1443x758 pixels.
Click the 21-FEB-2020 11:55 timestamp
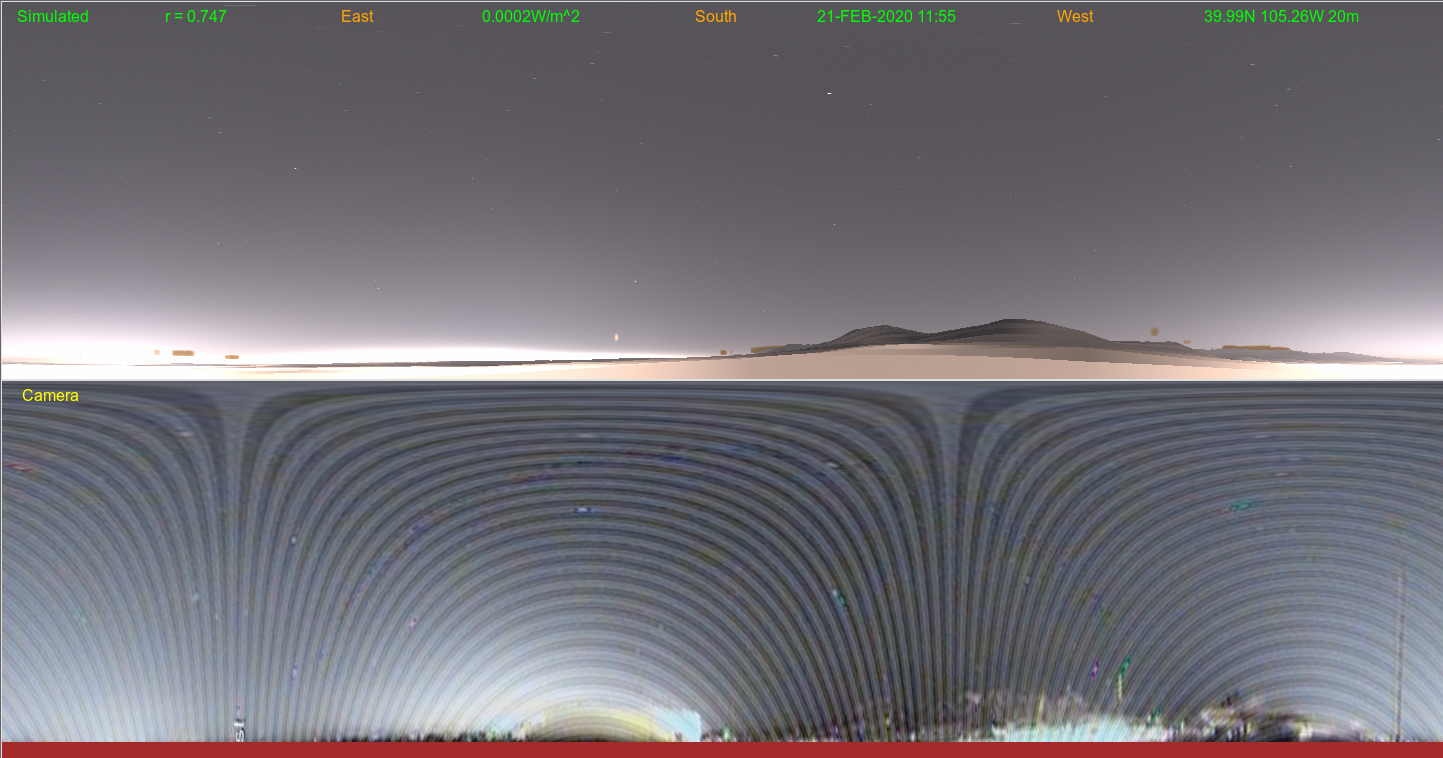tap(886, 17)
